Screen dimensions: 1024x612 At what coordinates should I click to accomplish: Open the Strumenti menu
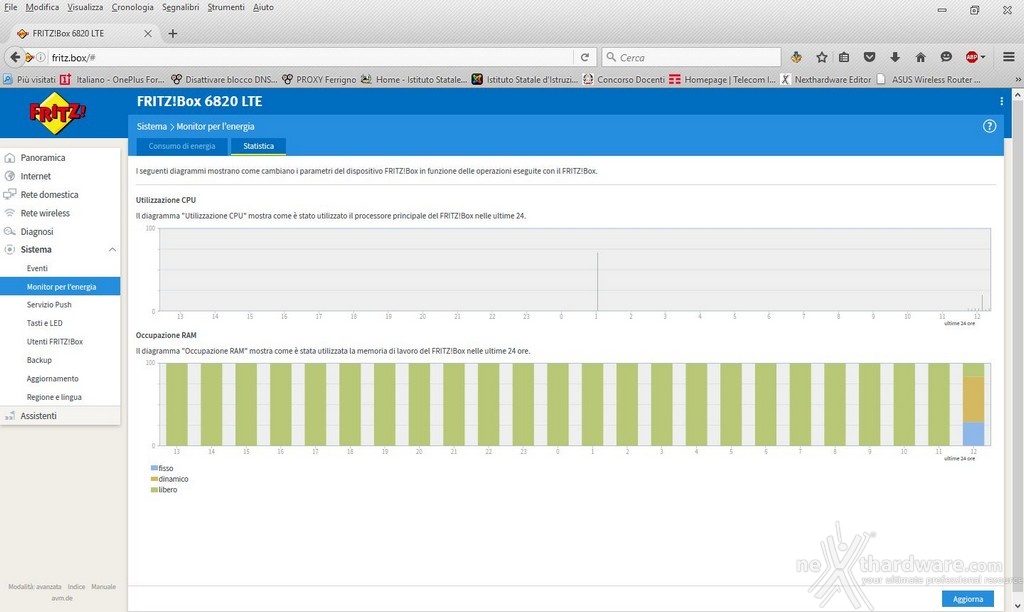[x=226, y=7]
